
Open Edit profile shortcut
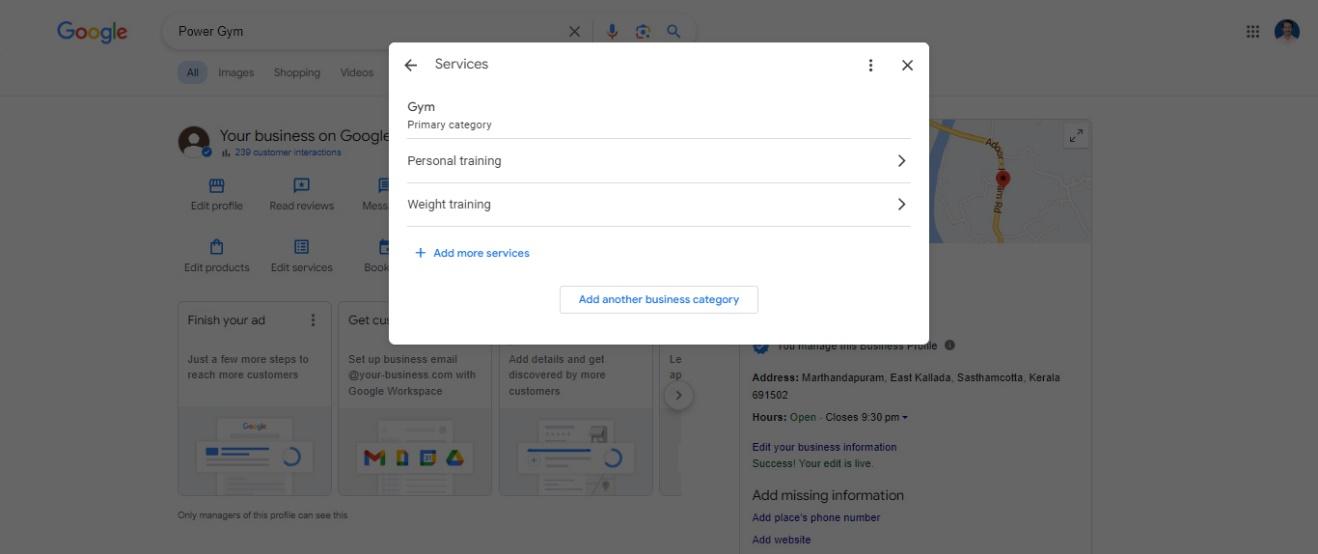point(216,195)
